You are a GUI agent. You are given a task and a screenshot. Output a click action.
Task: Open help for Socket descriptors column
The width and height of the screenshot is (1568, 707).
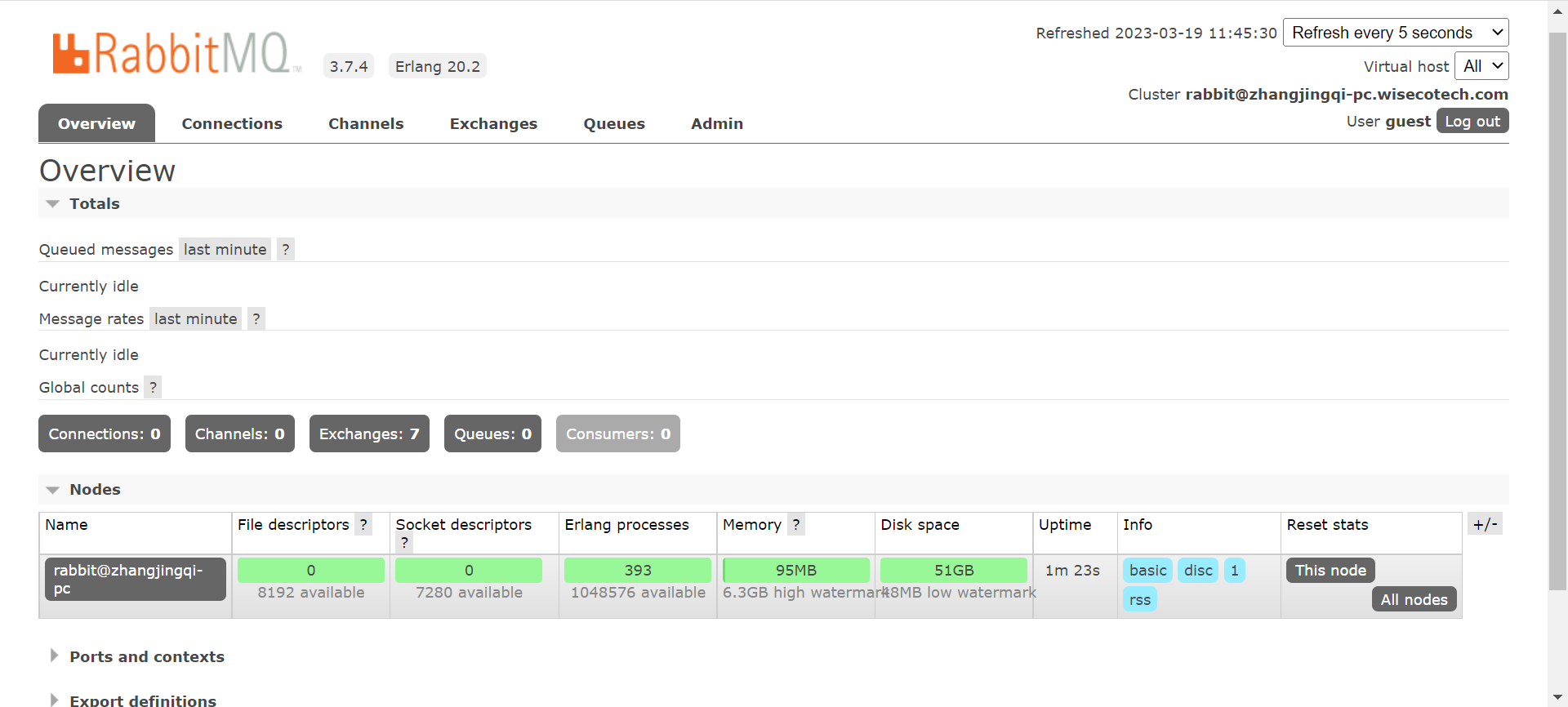point(404,542)
